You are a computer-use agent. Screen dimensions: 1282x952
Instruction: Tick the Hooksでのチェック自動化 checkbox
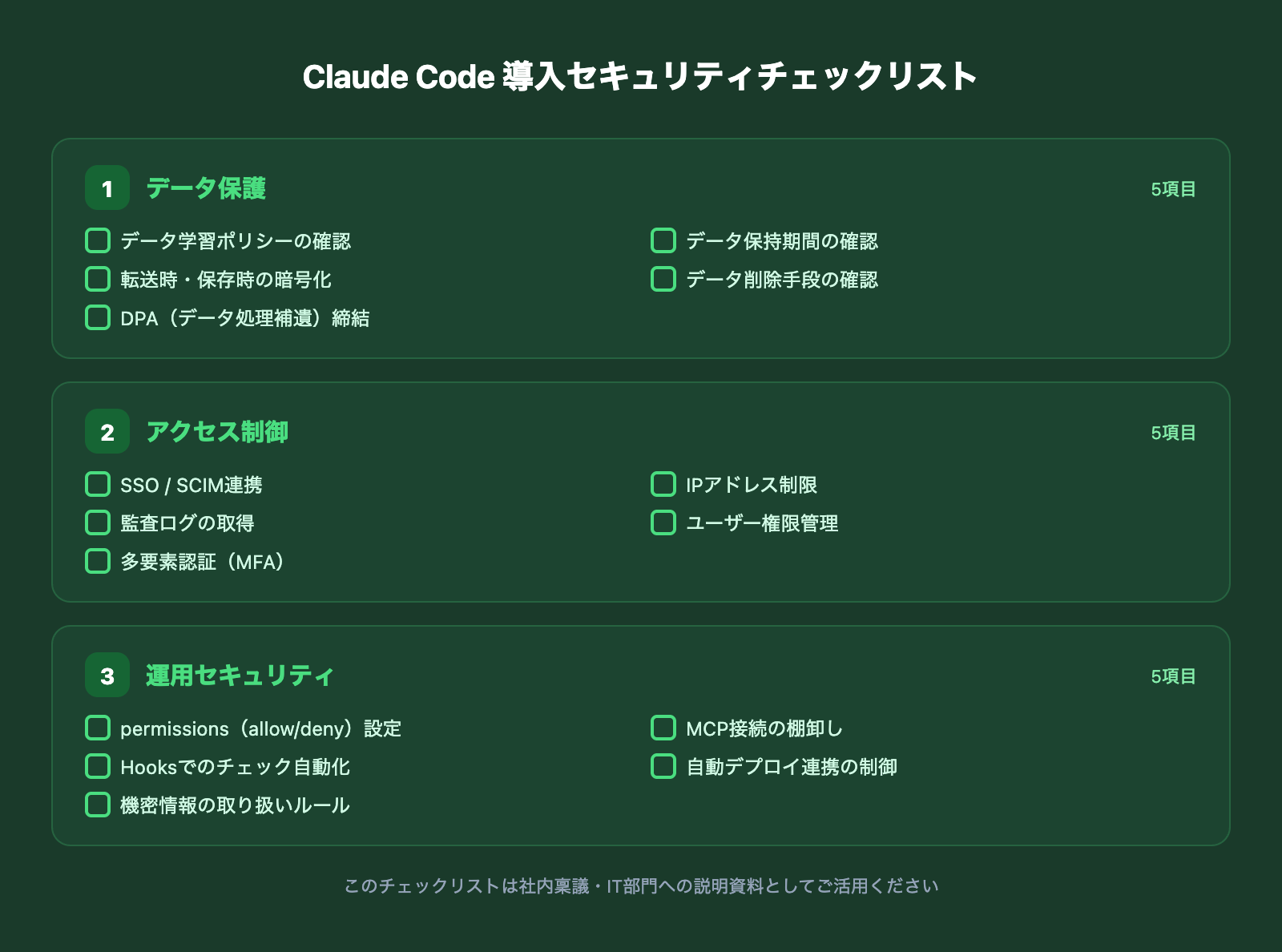point(98,766)
